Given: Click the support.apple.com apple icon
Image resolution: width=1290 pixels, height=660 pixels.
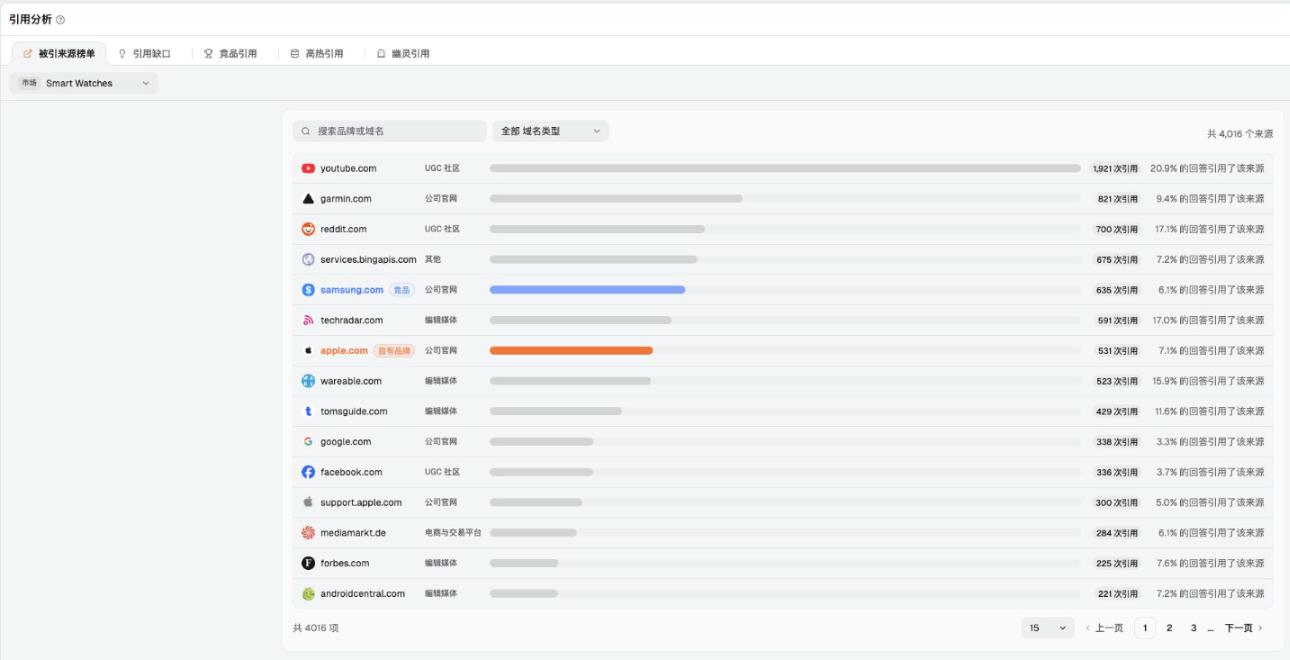Looking at the screenshot, I should pos(308,502).
